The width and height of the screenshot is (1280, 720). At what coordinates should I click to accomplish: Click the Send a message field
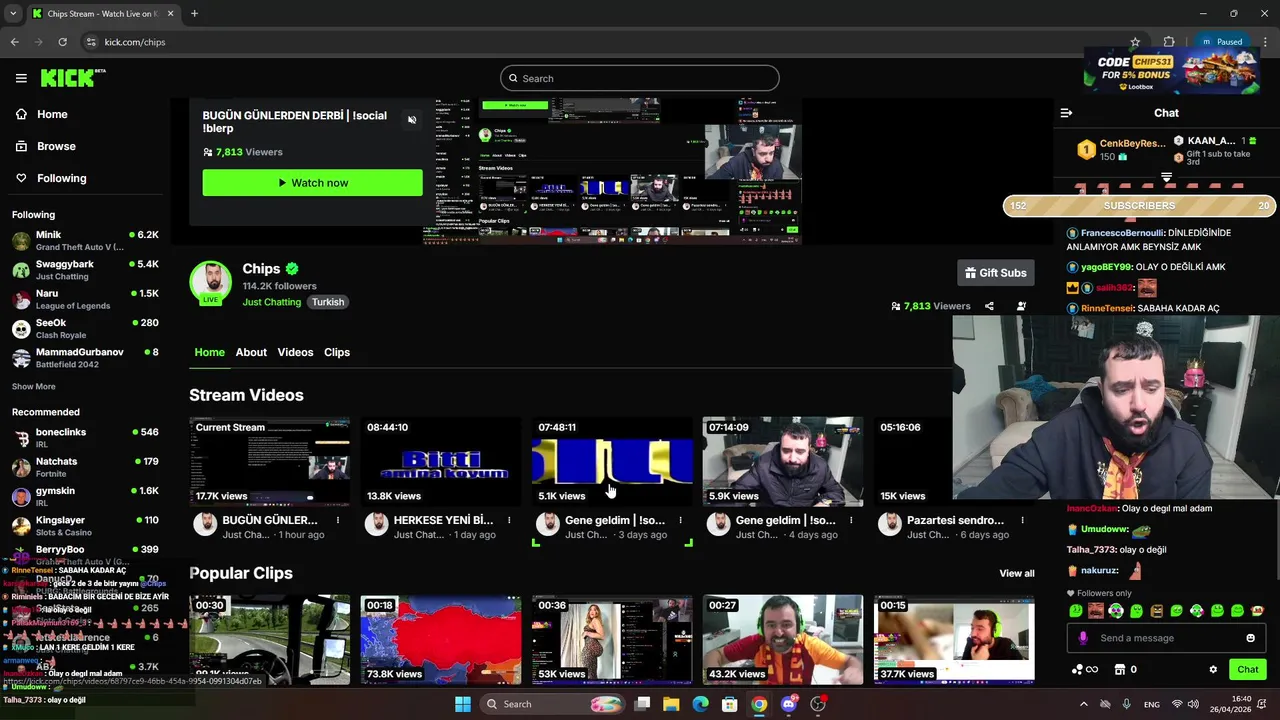(1166, 638)
